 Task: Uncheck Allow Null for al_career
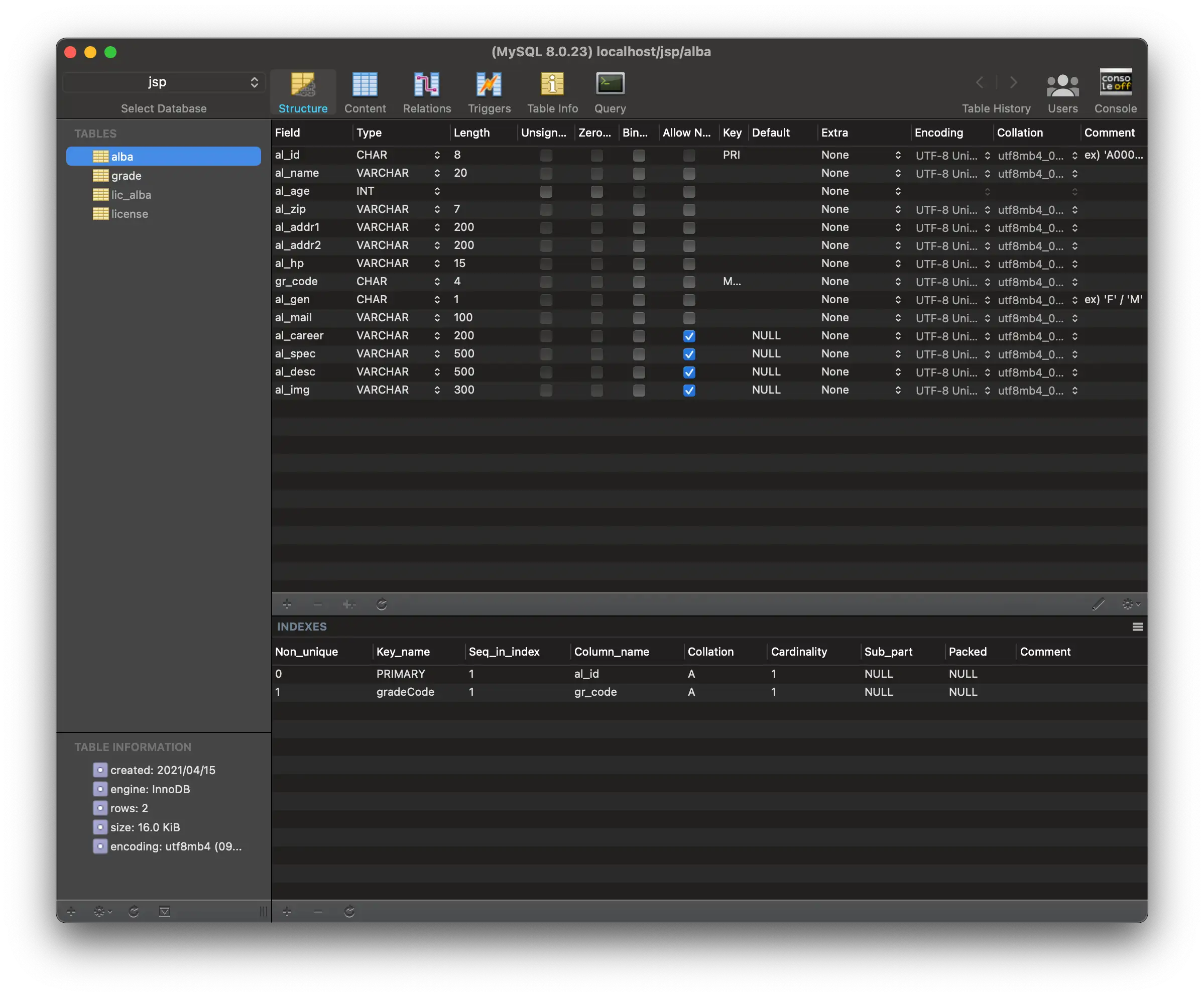[x=689, y=336]
